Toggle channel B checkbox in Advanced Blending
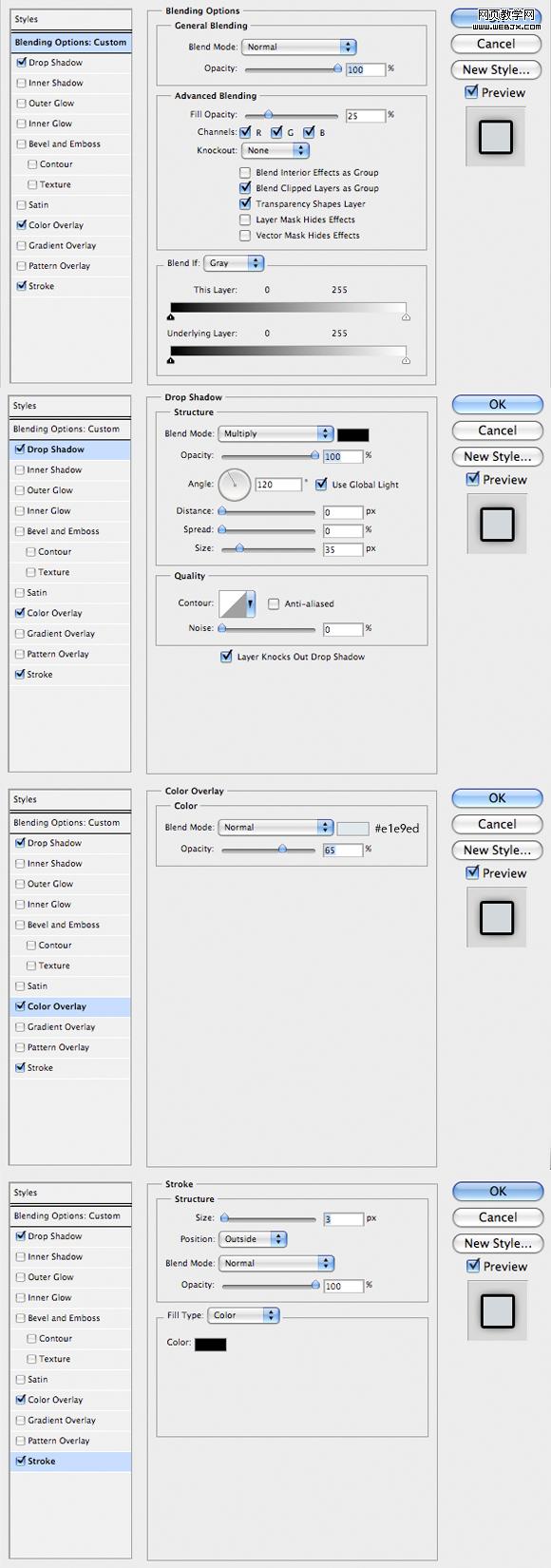Viewport: 551px width, 1568px height. 309,132
